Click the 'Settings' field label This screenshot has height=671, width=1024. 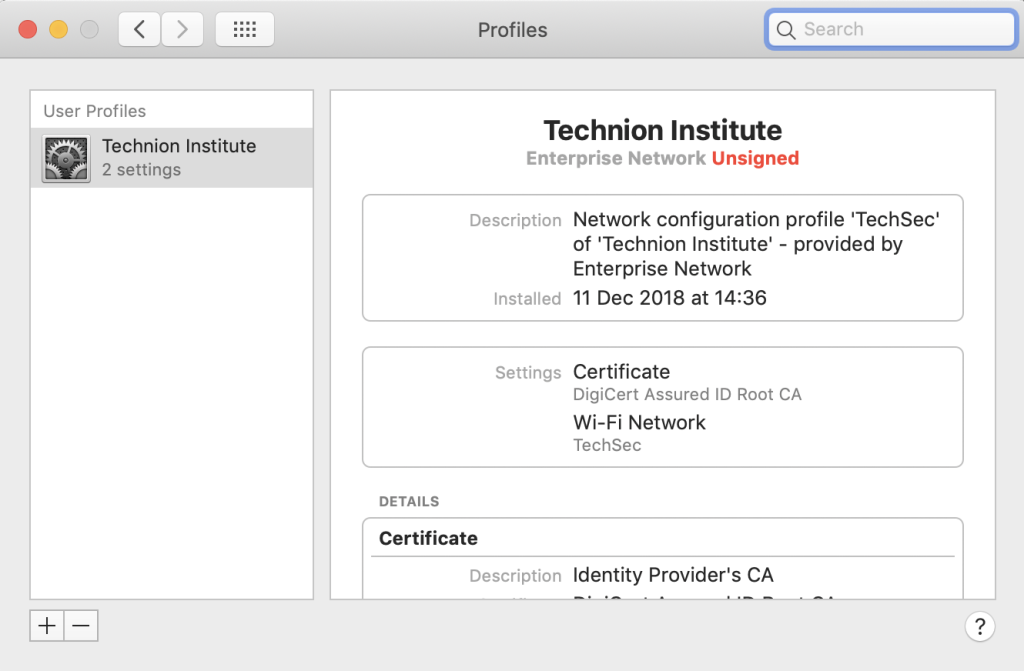point(528,372)
